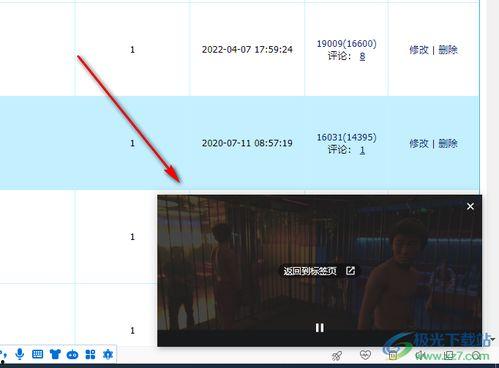The width and height of the screenshot is (499, 368).
Task: Open the soft keyboard icon in input toolbar
Action: point(37,354)
